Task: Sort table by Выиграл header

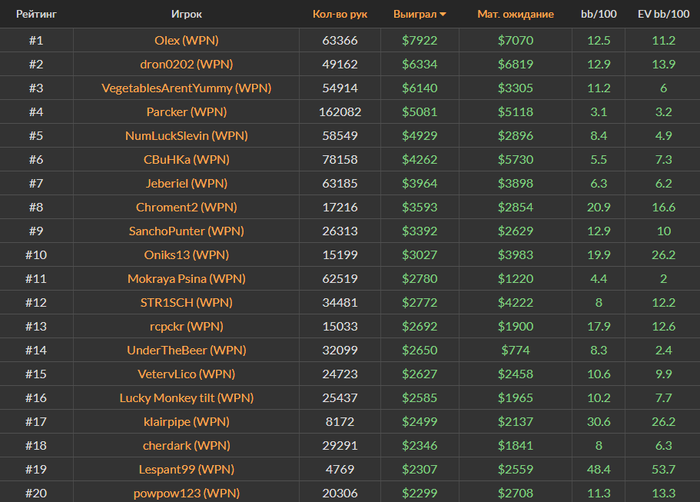Action: [x=415, y=14]
